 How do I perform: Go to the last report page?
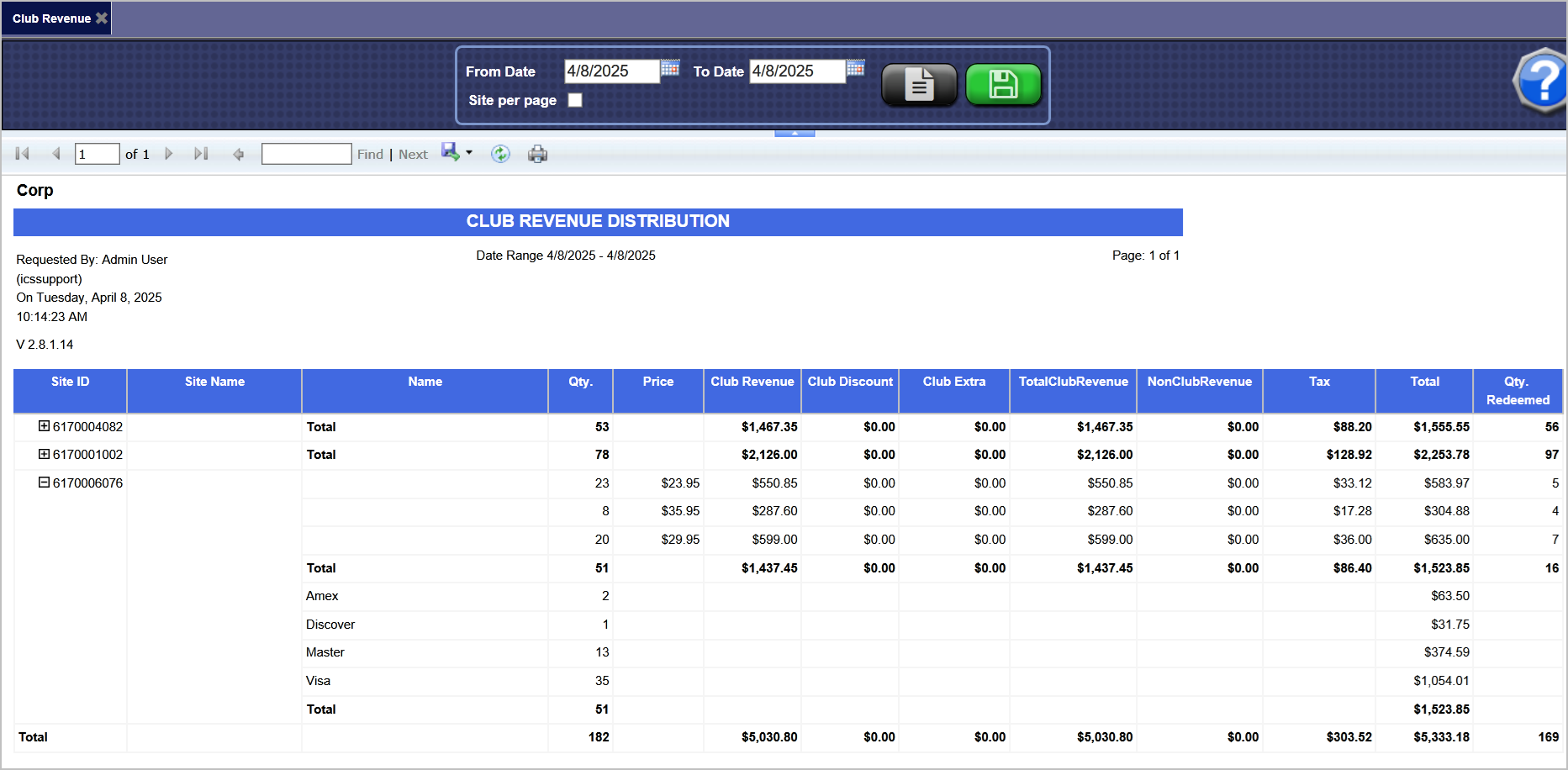(201, 154)
